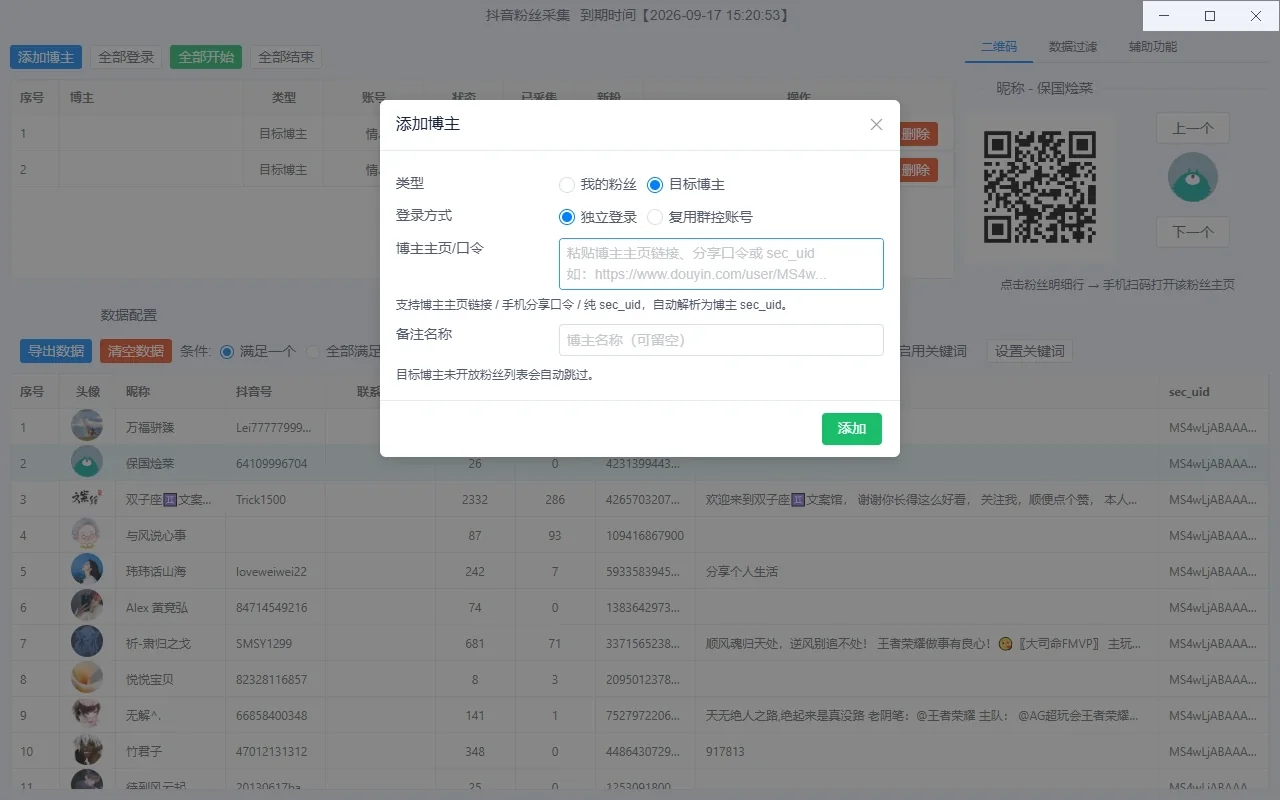Click the round avatar beside the QR code
Screen dimensions: 1280x800
point(1193,177)
